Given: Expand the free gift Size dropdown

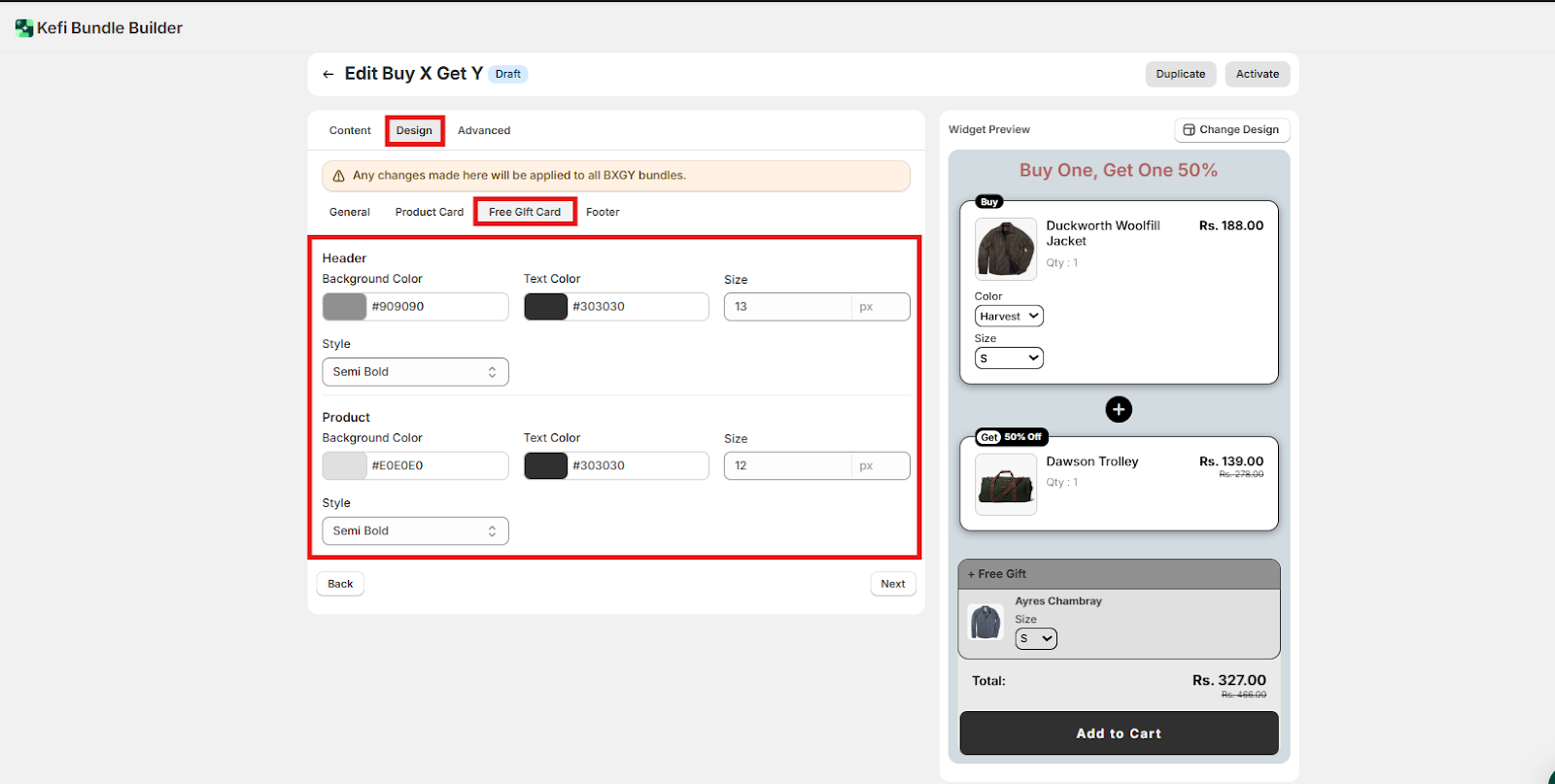Looking at the screenshot, I should click(x=1036, y=638).
